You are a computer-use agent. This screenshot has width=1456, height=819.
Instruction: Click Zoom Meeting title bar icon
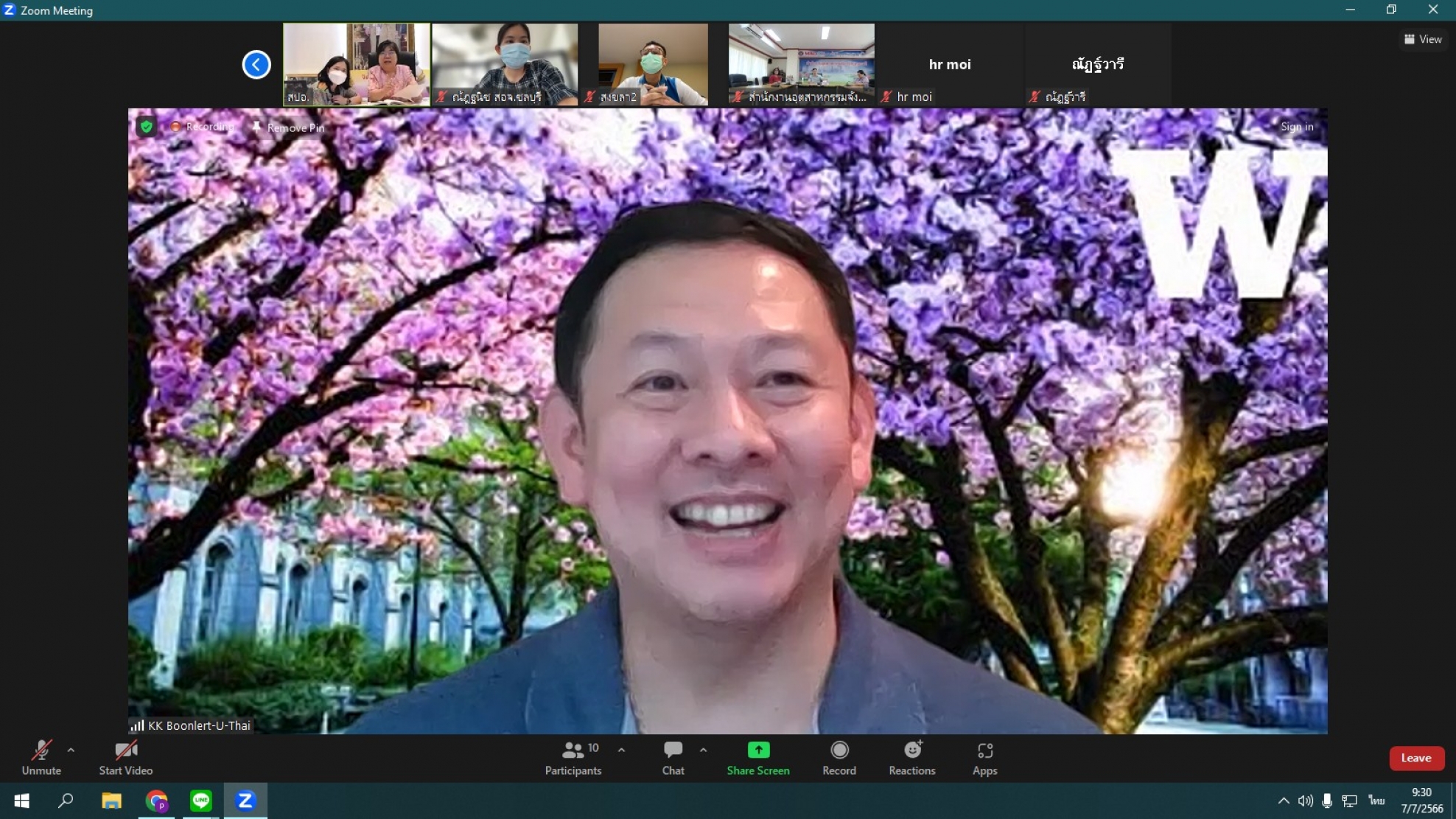10,10
